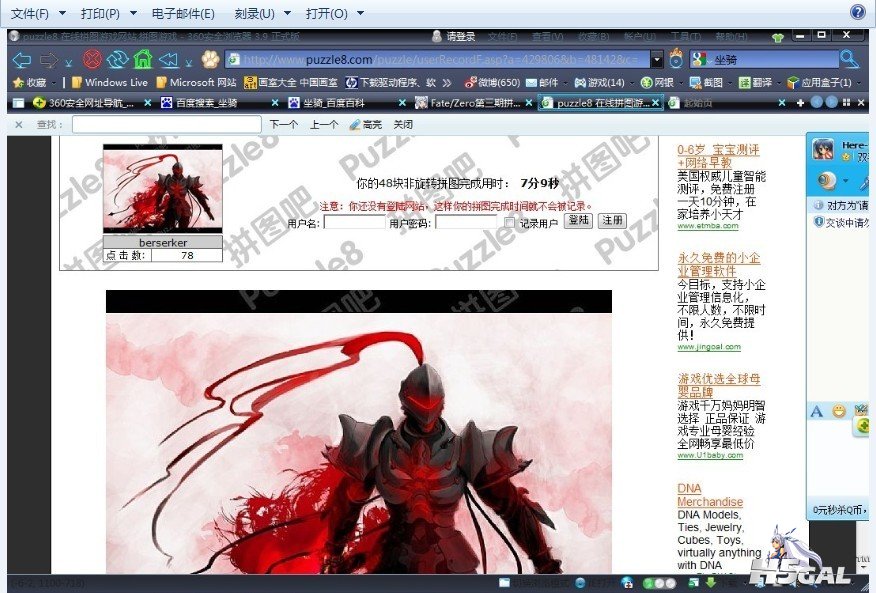
Task: Open the Microsoft 网站 bookmark
Action: [196, 83]
